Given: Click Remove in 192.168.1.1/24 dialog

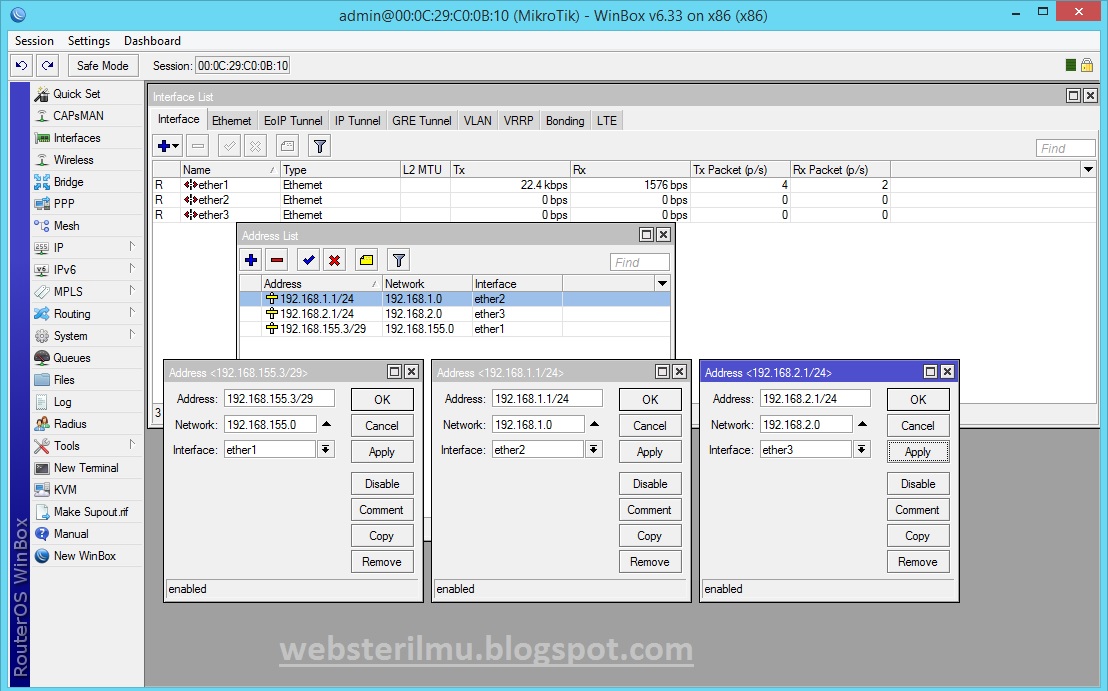Looking at the screenshot, I should coord(650,562).
